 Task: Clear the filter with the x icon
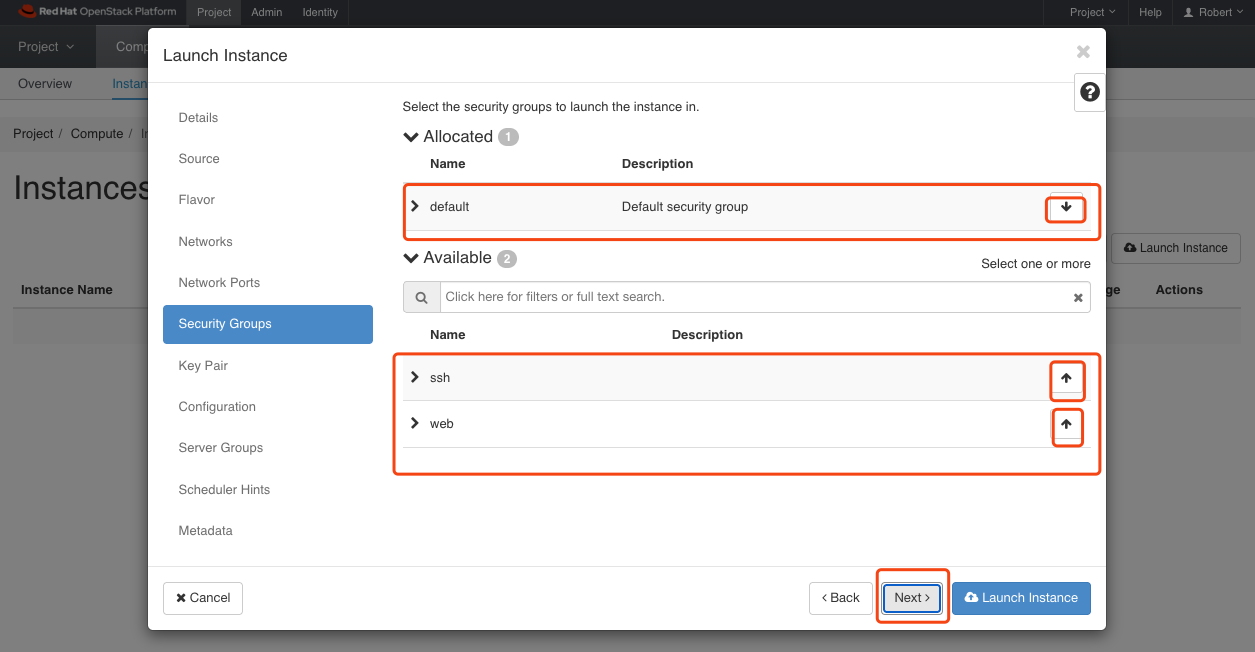[x=1077, y=296]
